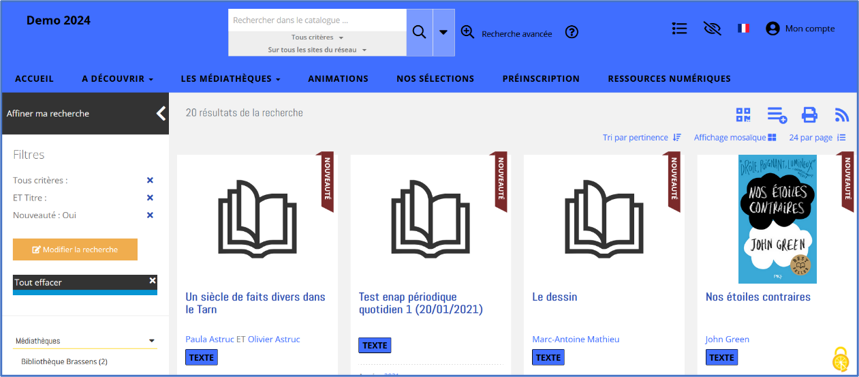Open title Test enap périodique quotidien 1

coord(421,303)
